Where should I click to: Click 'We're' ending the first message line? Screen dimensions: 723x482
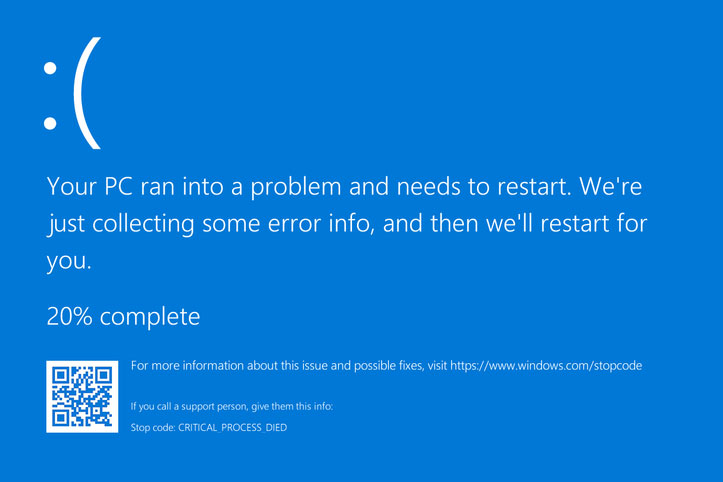[x=610, y=186]
